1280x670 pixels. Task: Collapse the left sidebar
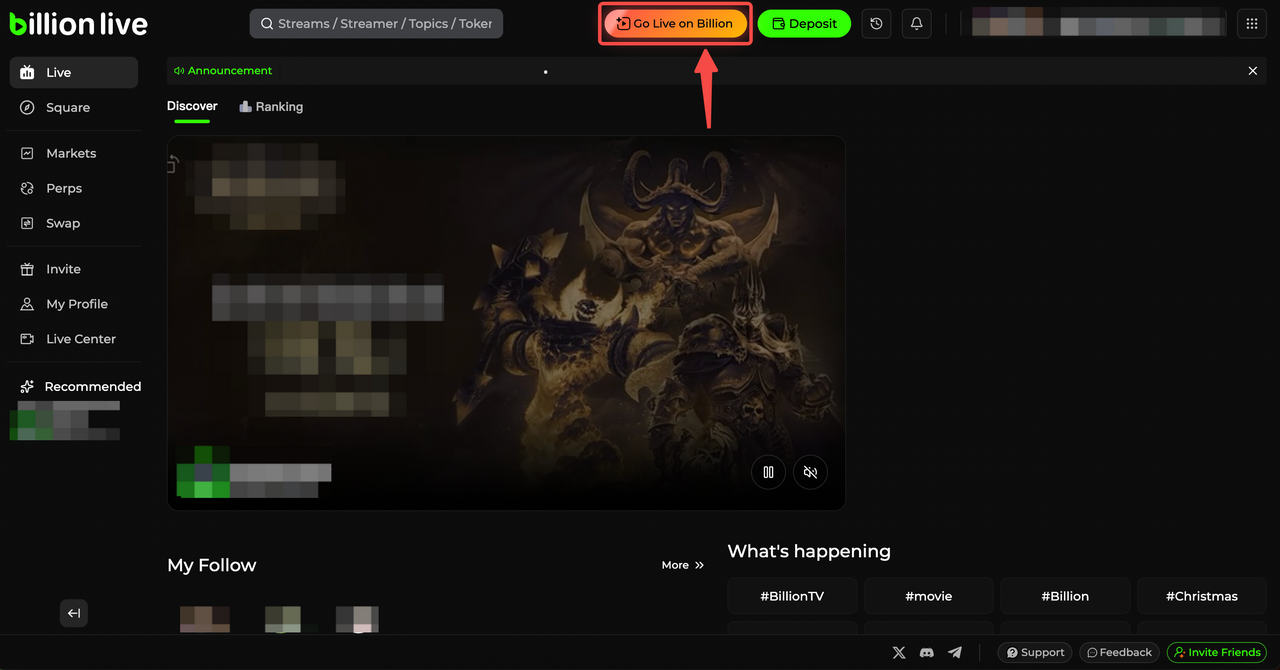pos(74,613)
